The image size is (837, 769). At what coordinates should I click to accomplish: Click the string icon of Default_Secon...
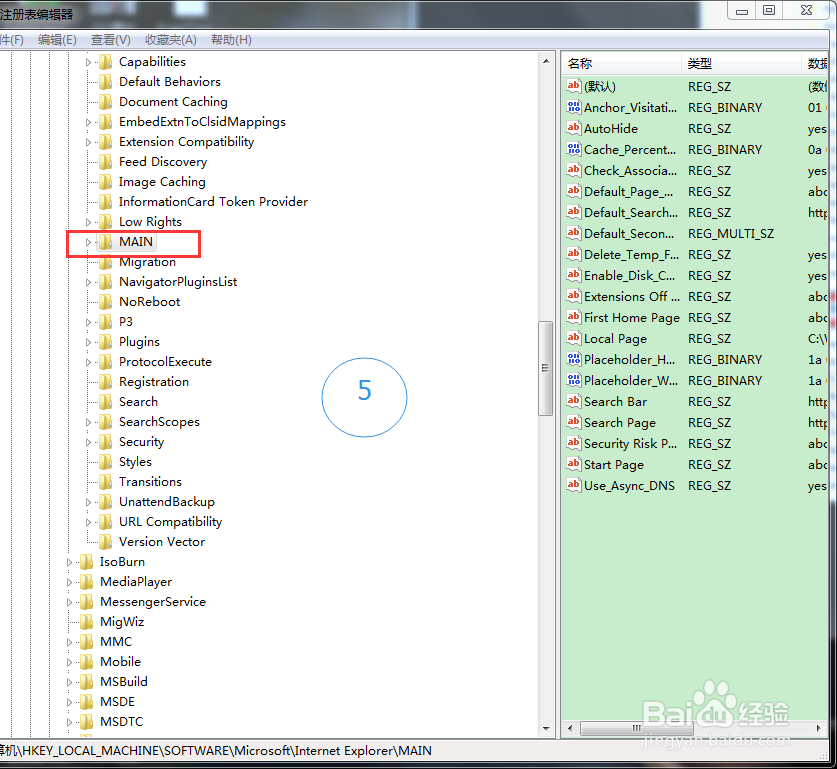click(574, 233)
